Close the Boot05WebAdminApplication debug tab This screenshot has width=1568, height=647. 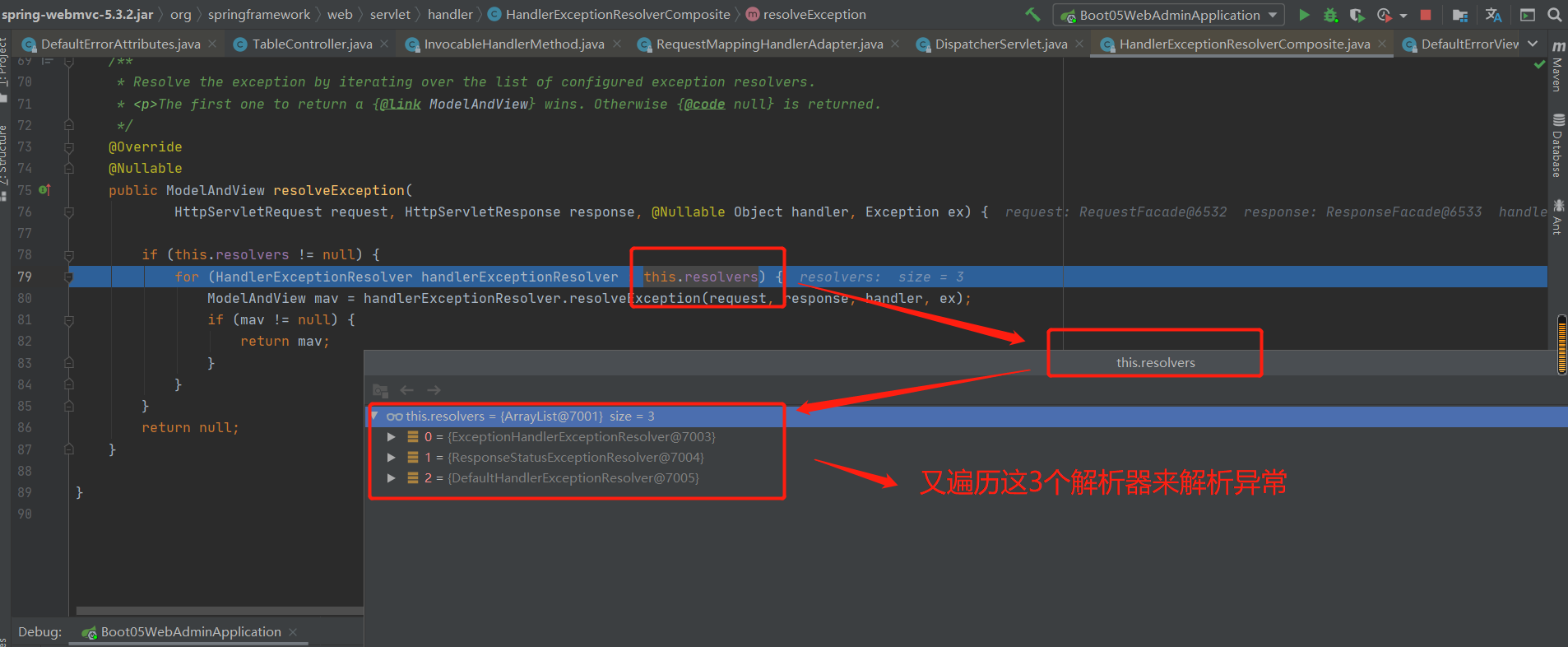(x=293, y=632)
